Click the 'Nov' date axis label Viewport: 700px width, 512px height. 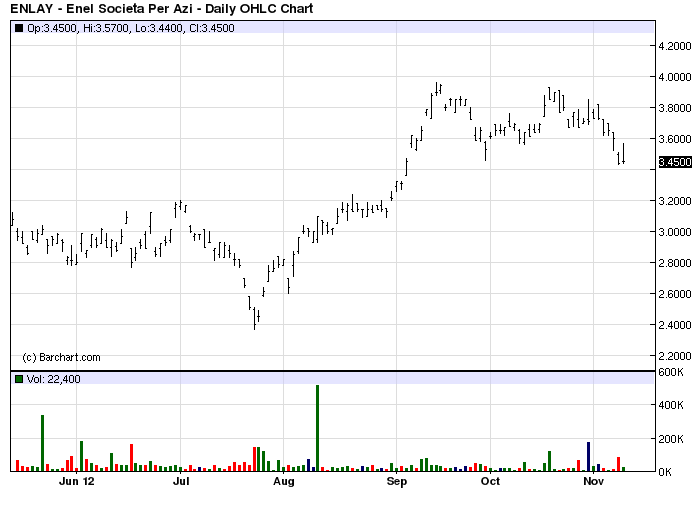(594, 481)
